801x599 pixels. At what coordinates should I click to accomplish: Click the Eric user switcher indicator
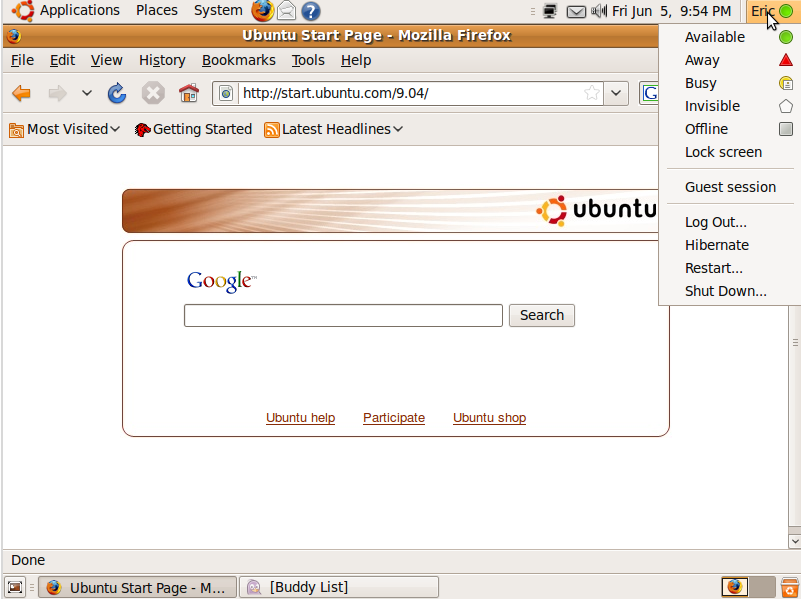pyautogui.click(x=772, y=11)
